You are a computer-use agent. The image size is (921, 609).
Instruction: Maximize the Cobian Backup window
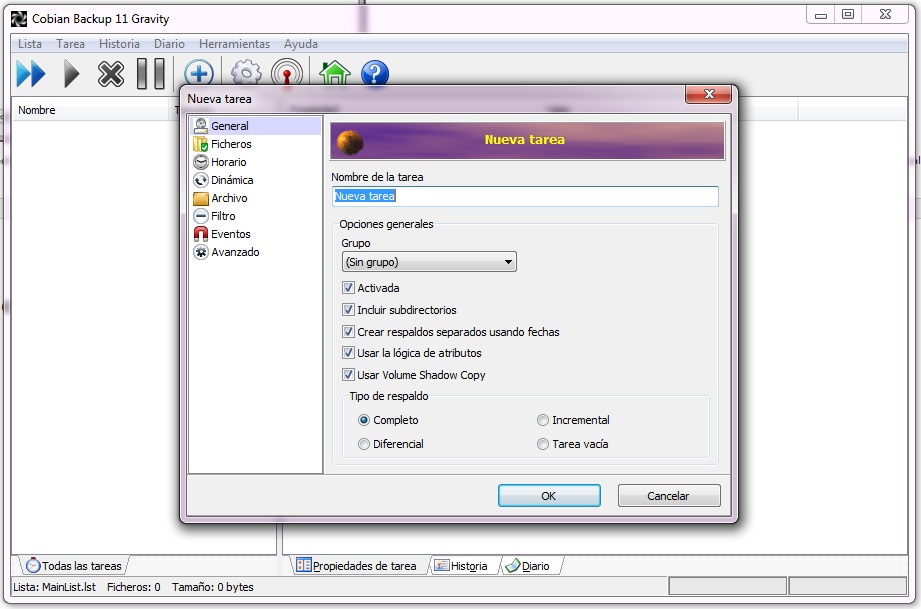pyautogui.click(x=848, y=15)
